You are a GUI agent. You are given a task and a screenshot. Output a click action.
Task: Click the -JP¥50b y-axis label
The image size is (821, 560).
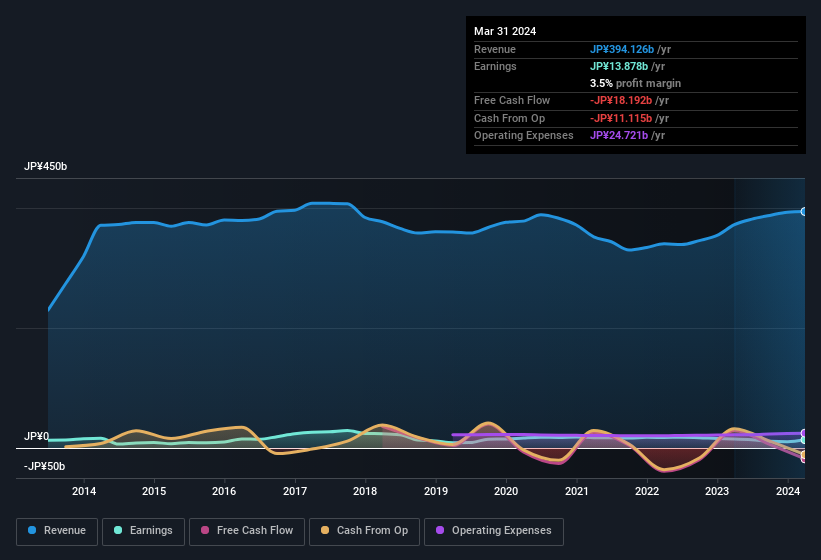click(x=44, y=466)
